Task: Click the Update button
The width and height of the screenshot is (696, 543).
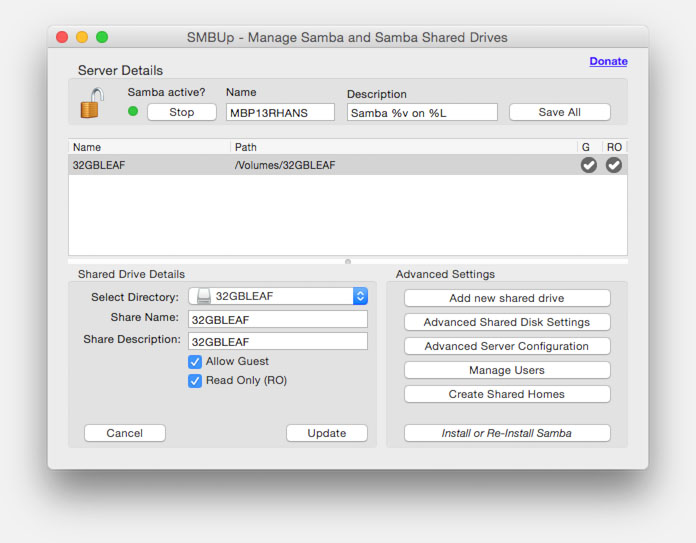Action: [327, 433]
